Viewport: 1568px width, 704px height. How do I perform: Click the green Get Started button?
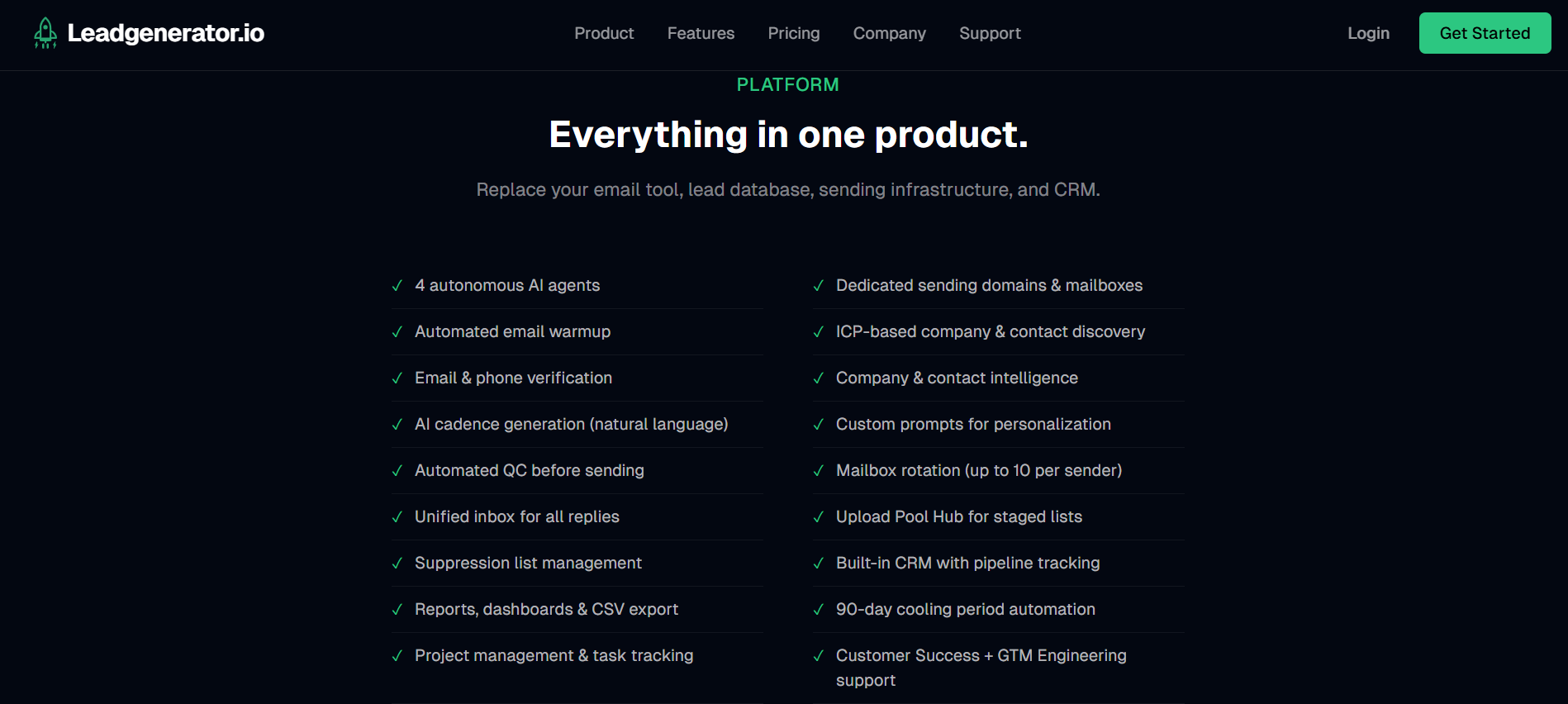[1485, 33]
